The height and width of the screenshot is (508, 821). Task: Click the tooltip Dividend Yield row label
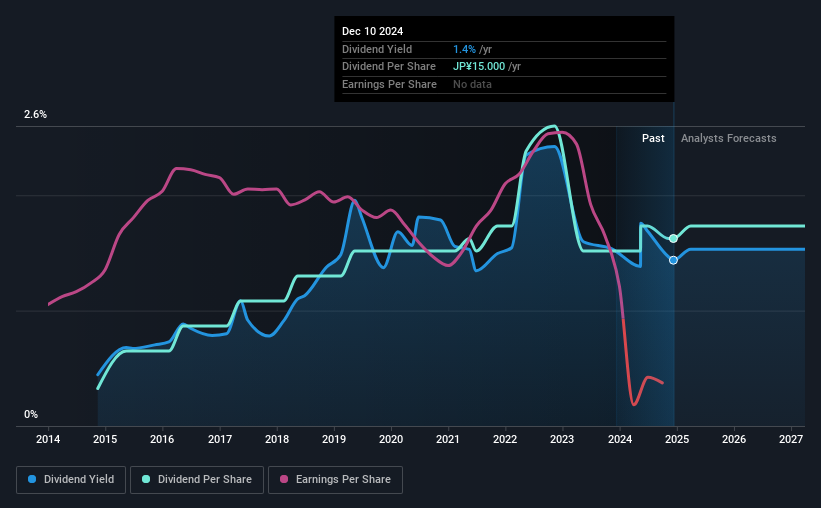pos(376,49)
